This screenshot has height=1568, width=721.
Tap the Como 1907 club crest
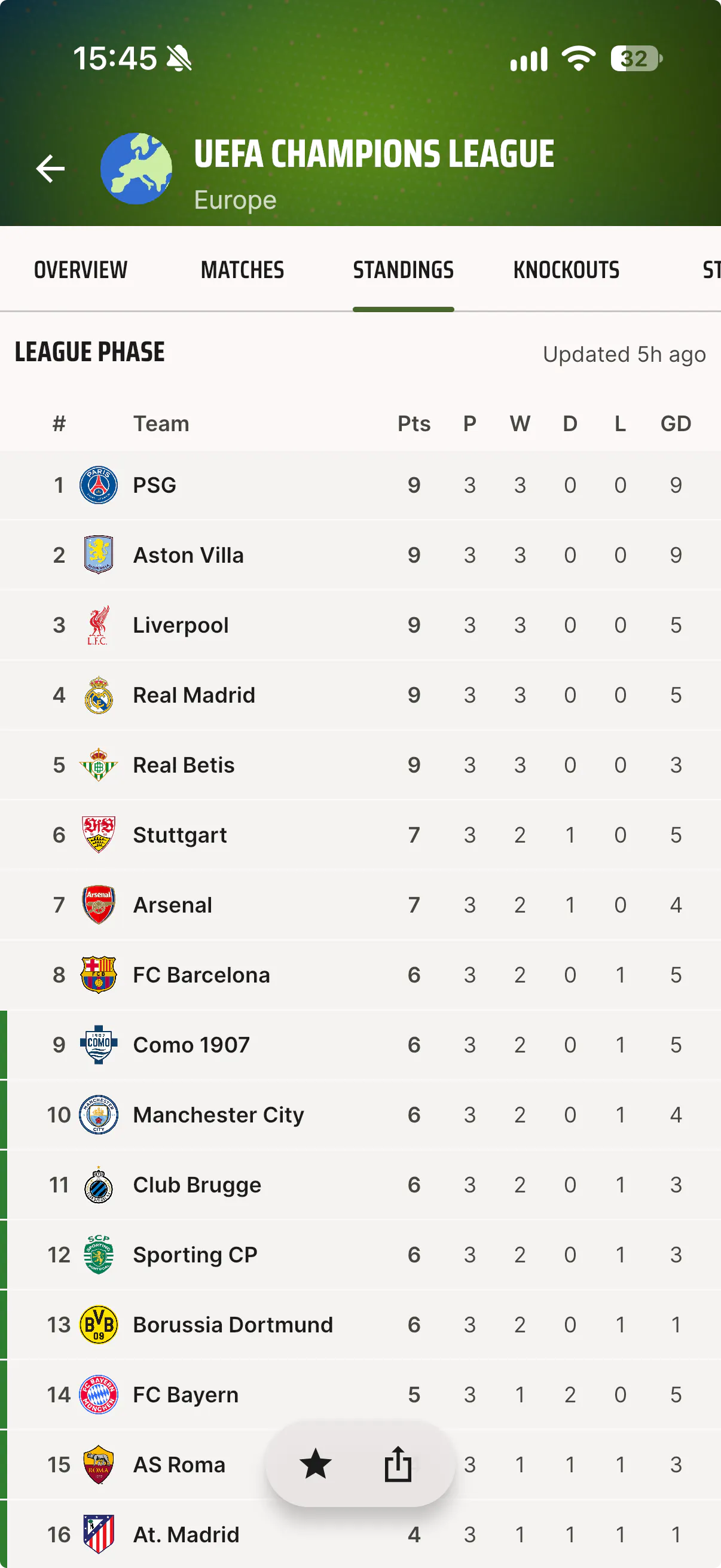[x=99, y=1045]
